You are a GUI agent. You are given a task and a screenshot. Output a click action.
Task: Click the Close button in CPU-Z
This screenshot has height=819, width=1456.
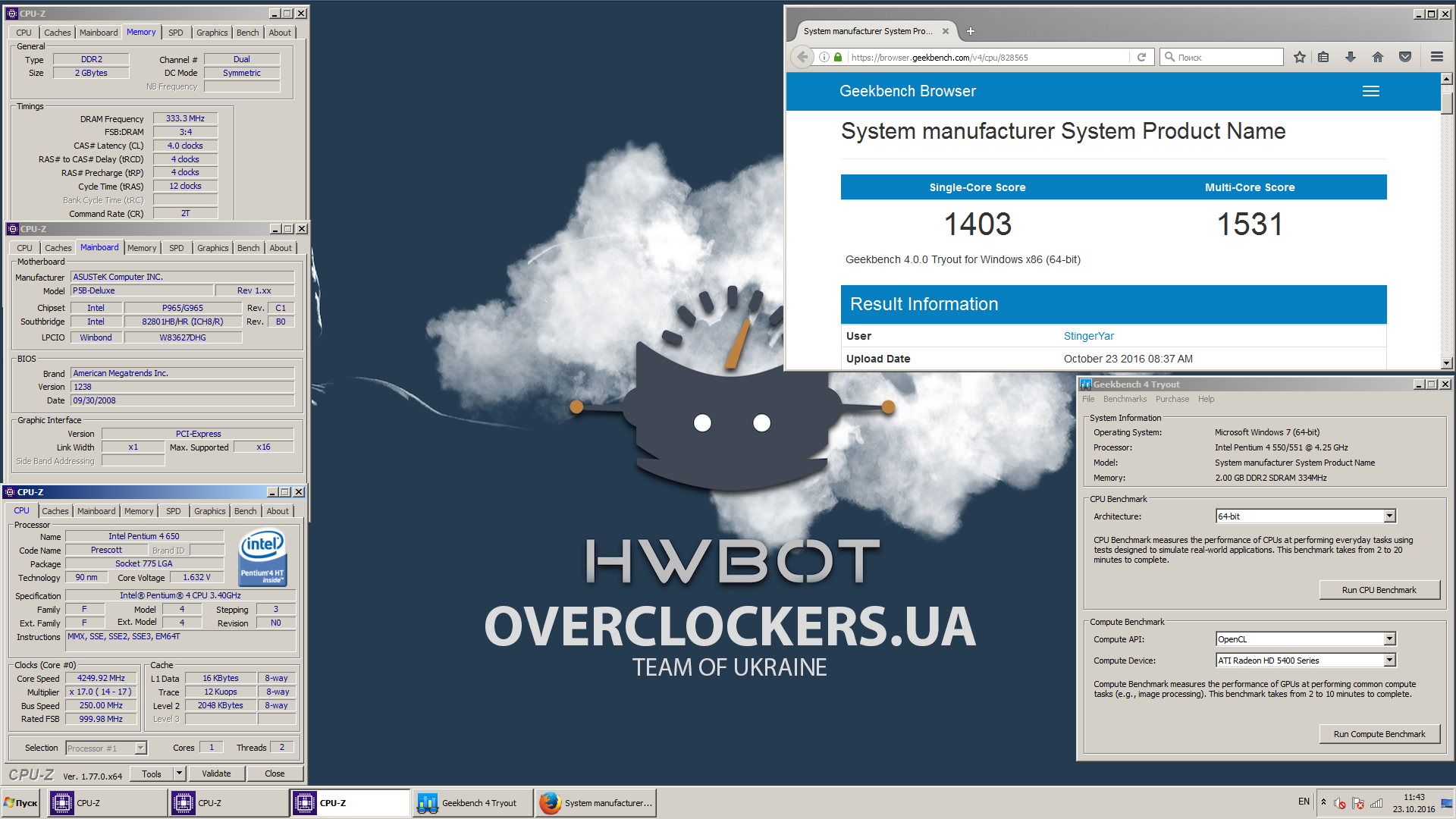point(275,773)
